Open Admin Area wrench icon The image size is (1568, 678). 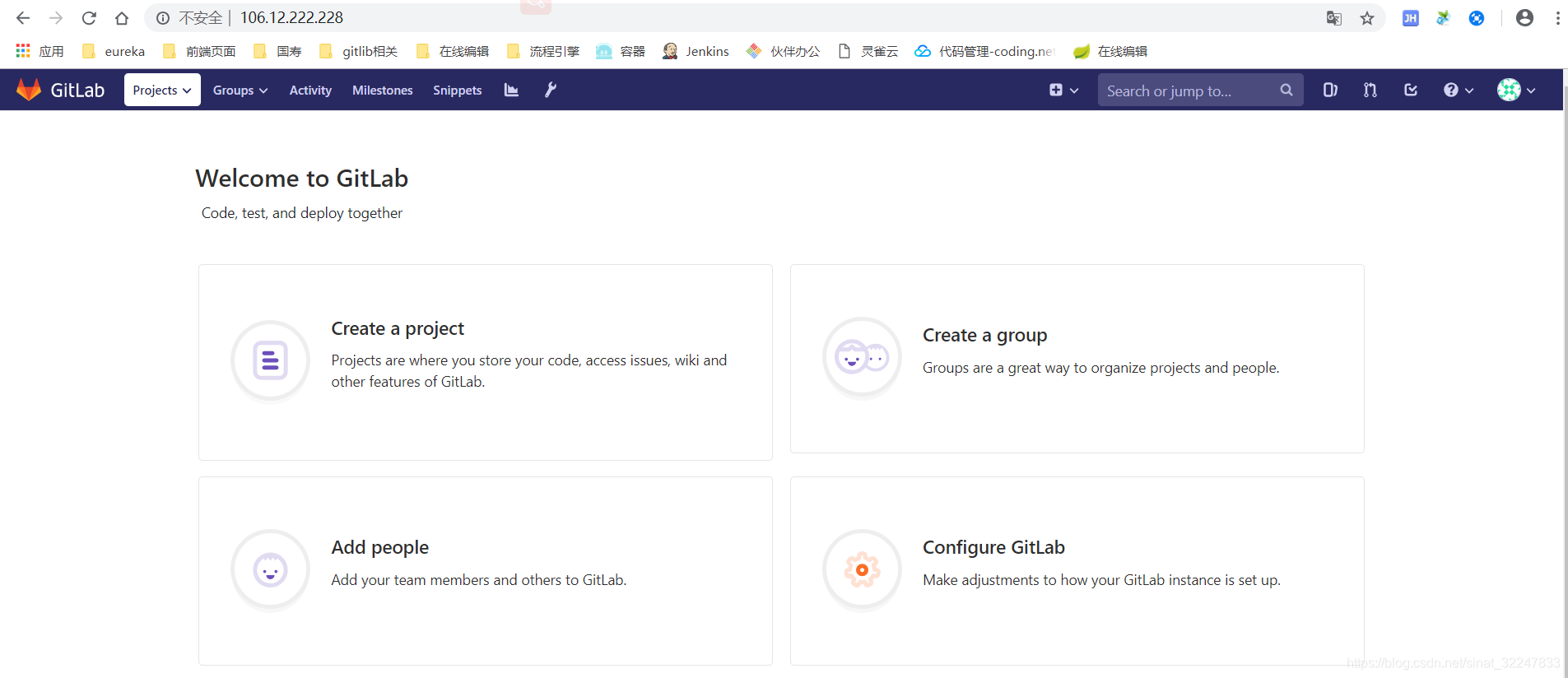click(551, 90)
